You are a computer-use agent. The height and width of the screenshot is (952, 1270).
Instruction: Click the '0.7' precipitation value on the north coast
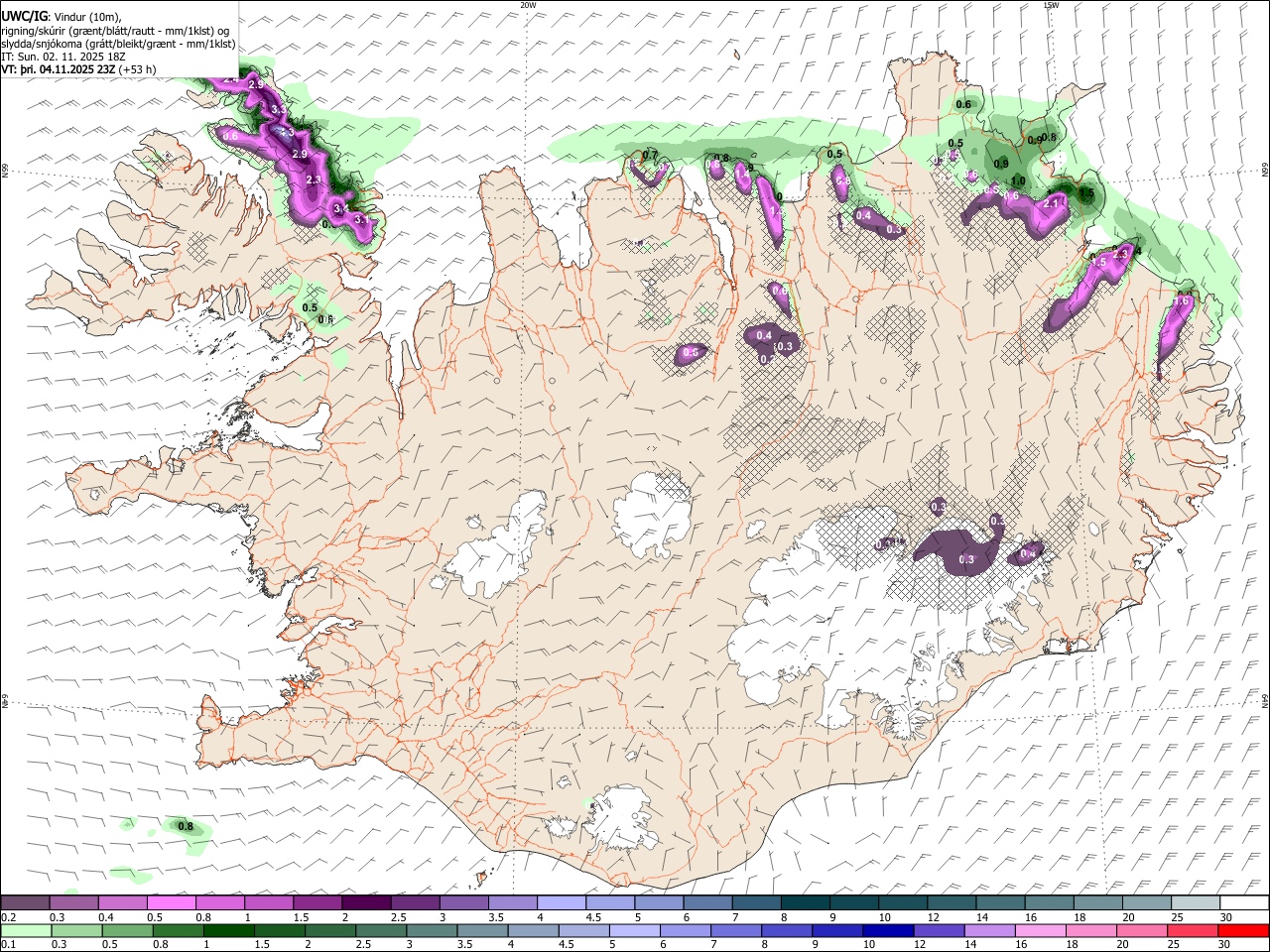coord(651,155)
